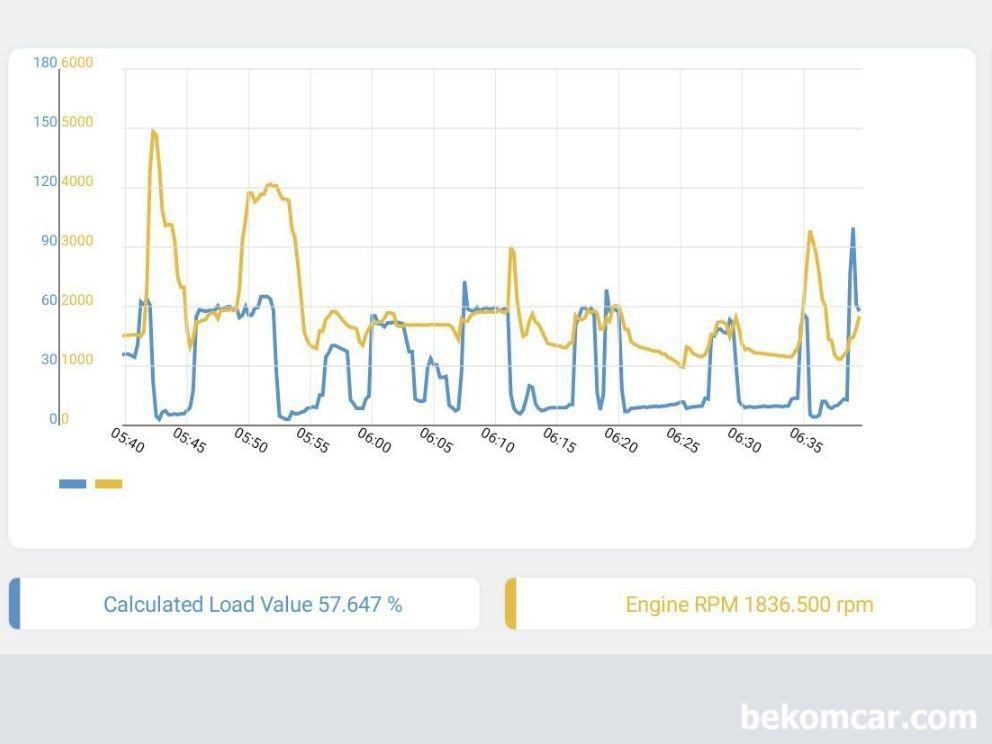Click the tallest blue load spike at far right

853,229
